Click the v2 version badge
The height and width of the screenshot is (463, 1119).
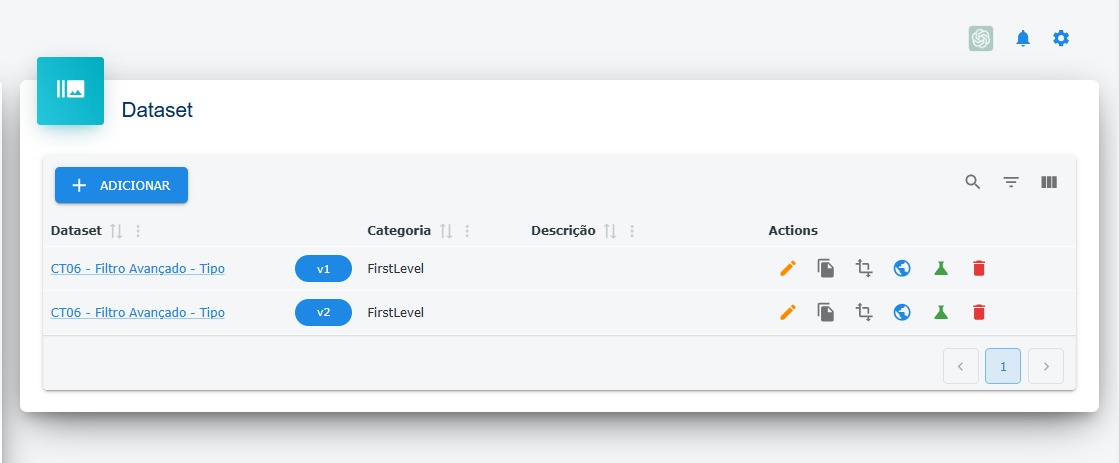click(x=323, y=312)
